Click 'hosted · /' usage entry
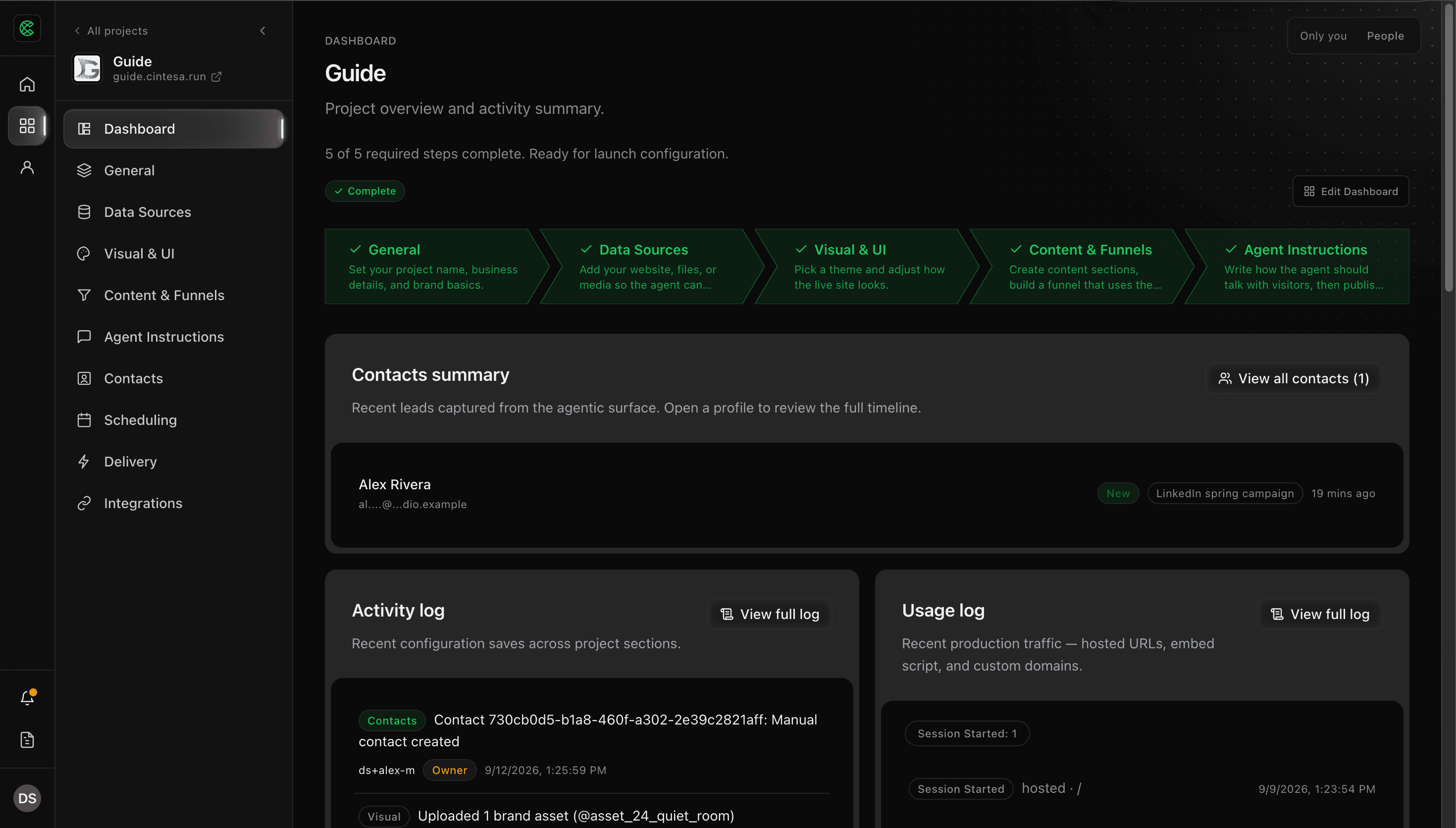The image size is (1456, 828). click(x=1051, y=788)
